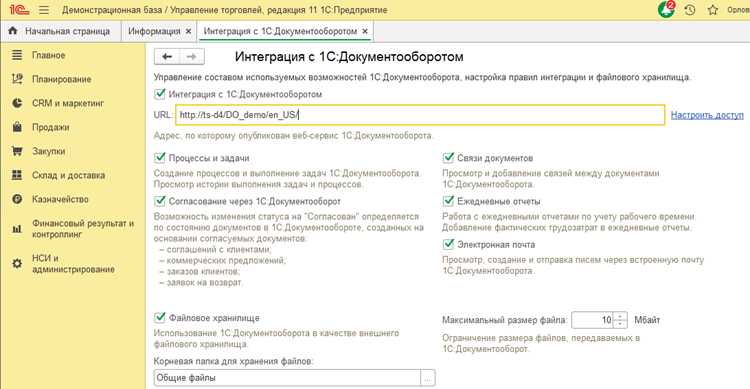Click the 1C logo icon
750x389 pixels.
[19, 10]
